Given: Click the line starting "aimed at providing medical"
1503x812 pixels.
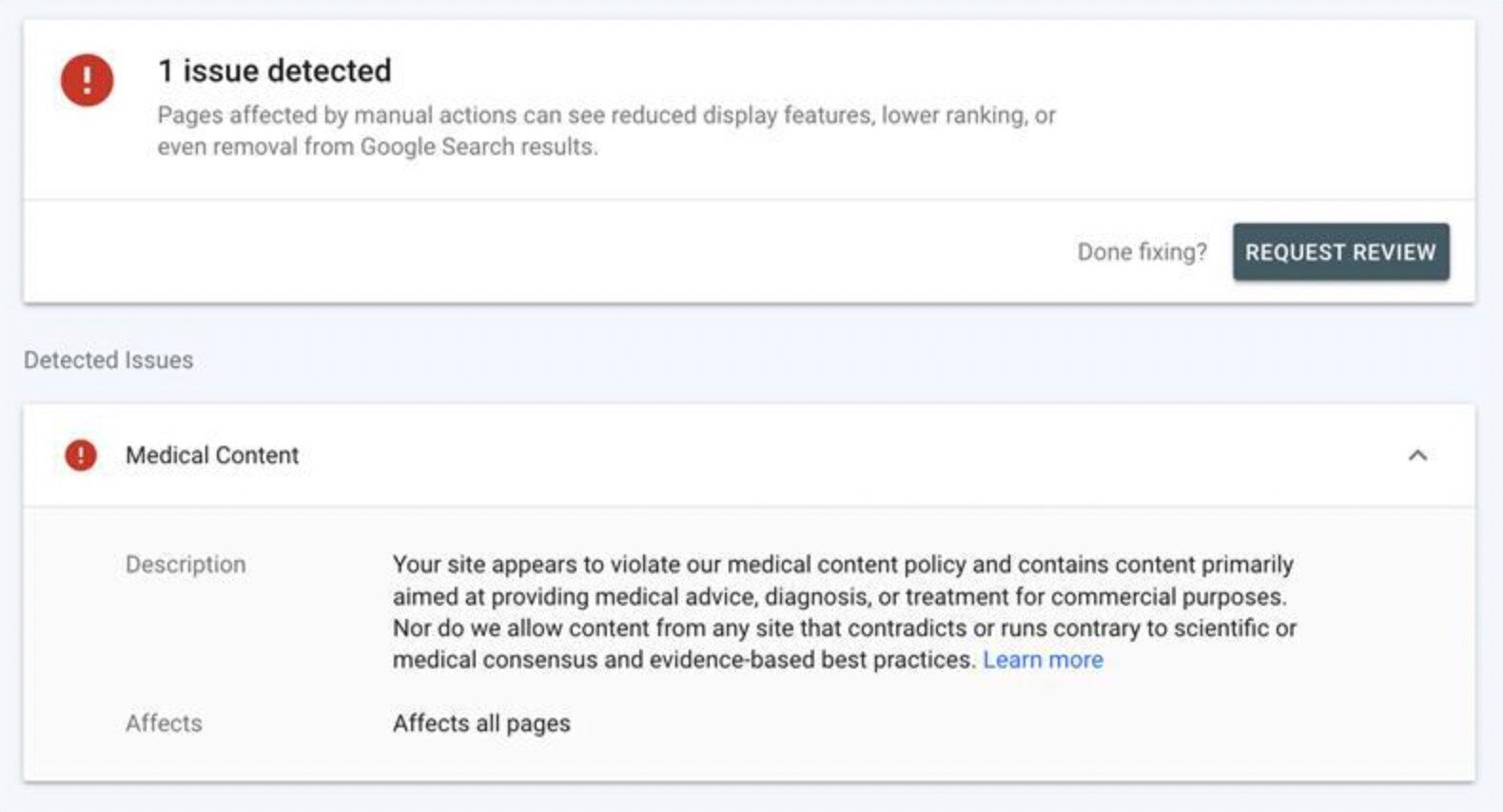Looking at the screenshot, I should [x=839, y=597].
